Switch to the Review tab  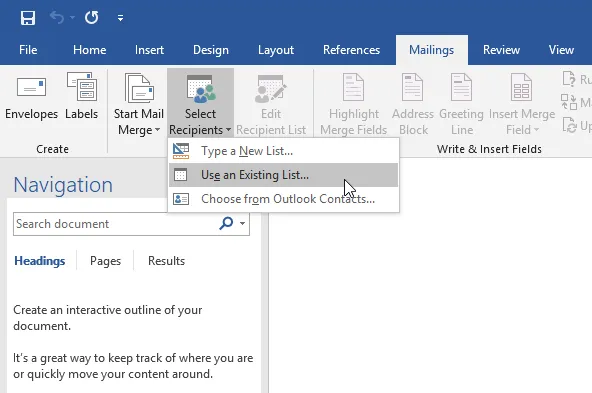[501, 50]
